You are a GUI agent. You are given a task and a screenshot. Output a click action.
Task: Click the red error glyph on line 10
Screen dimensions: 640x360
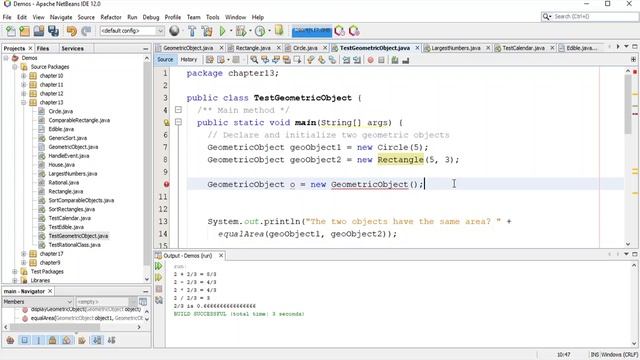click(167, 184)
